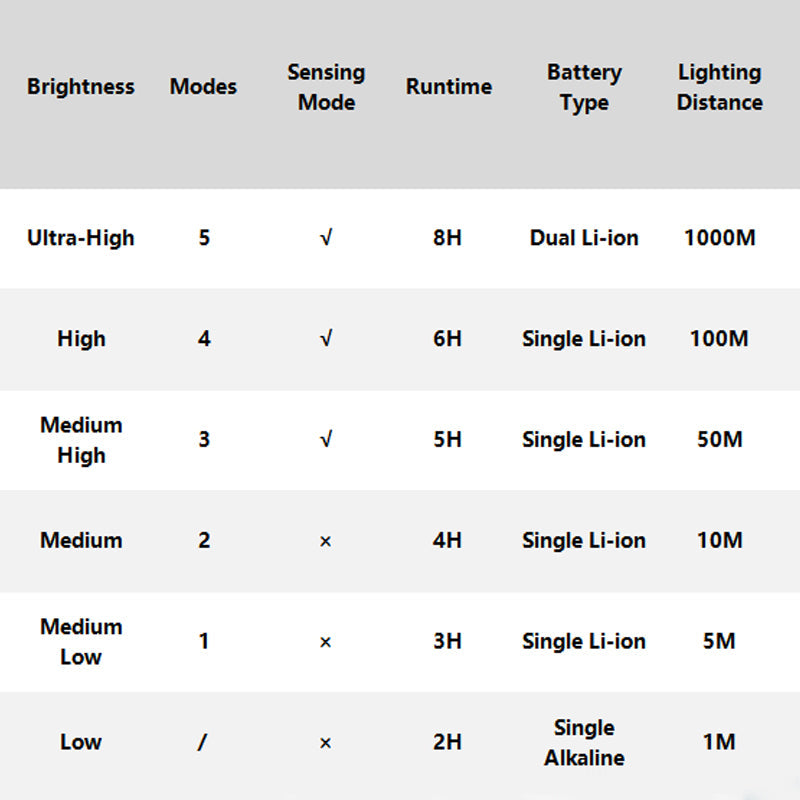
Task: Select the 8H runtime value
Action: click(447, 238)
